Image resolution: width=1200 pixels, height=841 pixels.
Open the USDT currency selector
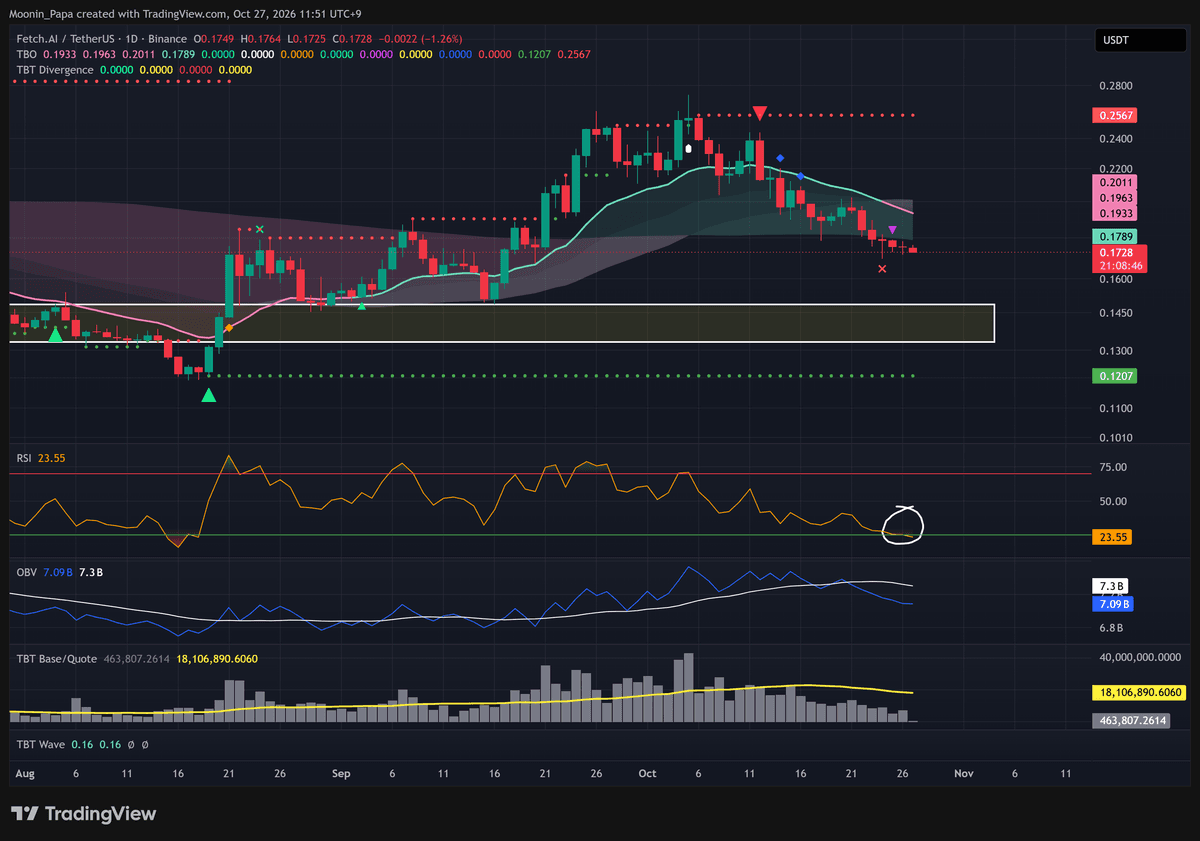tap(1140, 41)
